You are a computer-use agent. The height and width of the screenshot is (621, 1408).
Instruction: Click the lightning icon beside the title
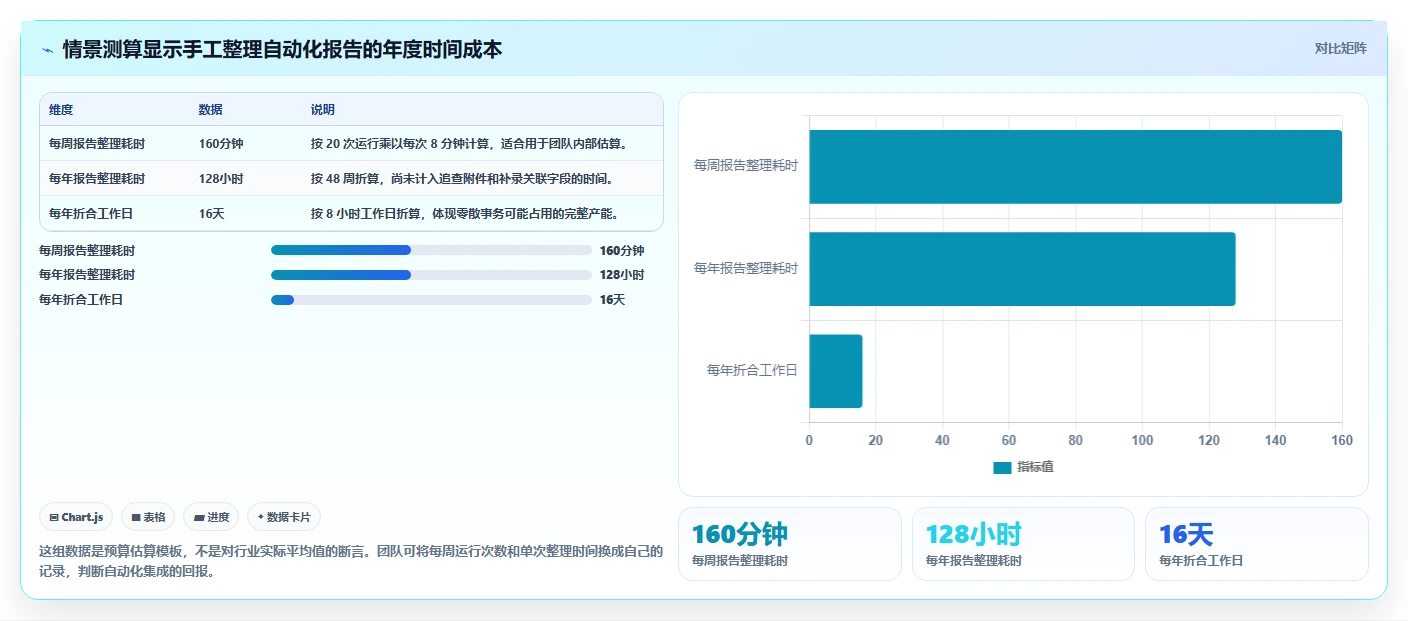tap(47, 49)
